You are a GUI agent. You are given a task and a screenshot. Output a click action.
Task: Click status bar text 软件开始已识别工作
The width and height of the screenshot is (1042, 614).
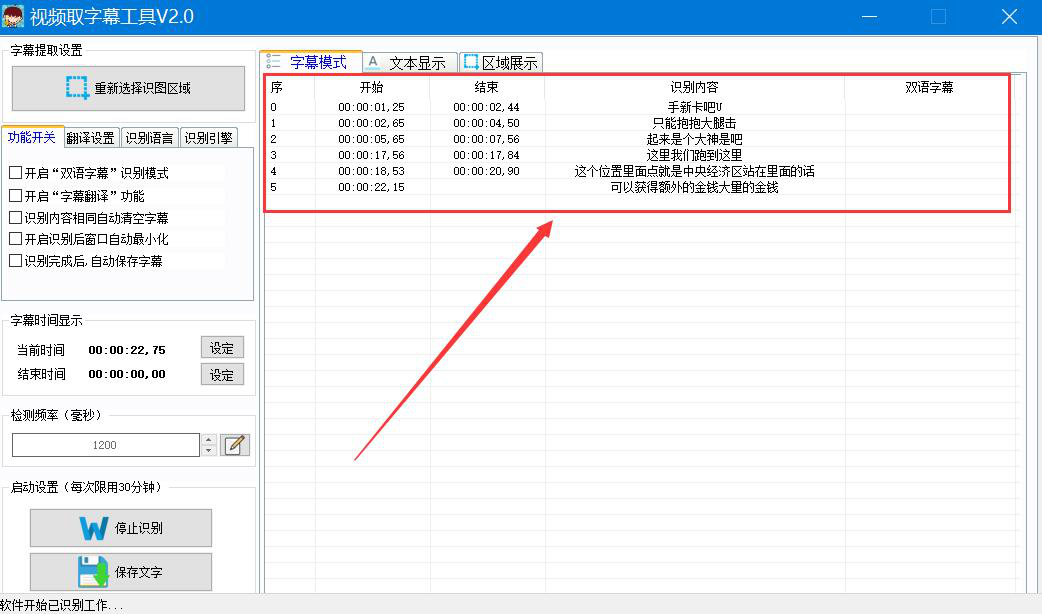coord(61,605)
